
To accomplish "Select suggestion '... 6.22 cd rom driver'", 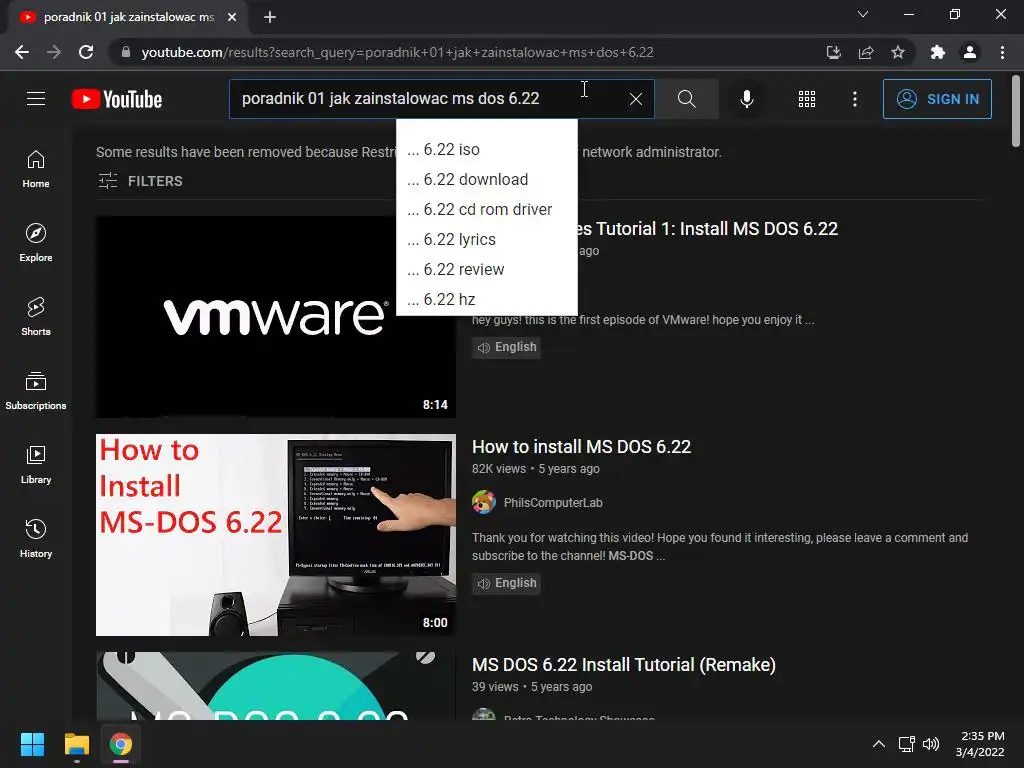I will [x=487, y=210].
